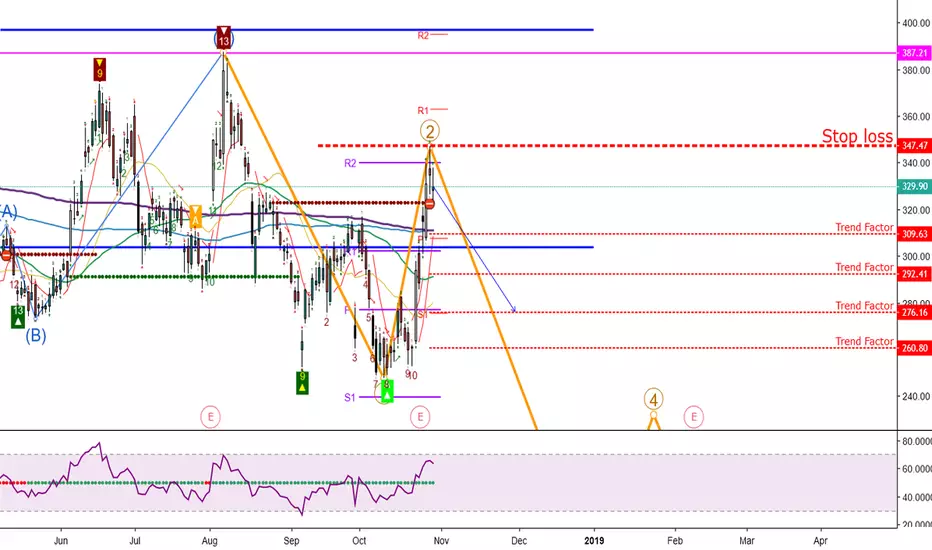932x550 pixels.
Task: Click the 60.00 RSI axis label
Action: point(917,469)
